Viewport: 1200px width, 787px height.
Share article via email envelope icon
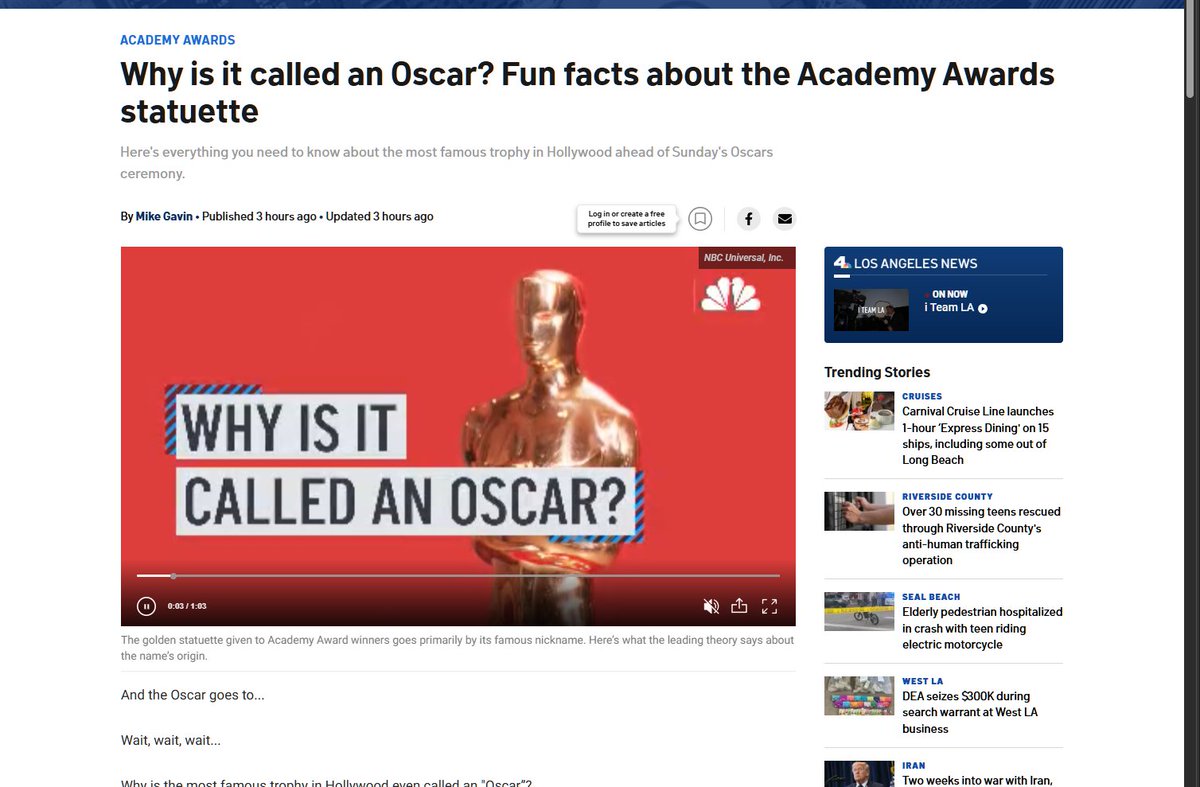784,218
